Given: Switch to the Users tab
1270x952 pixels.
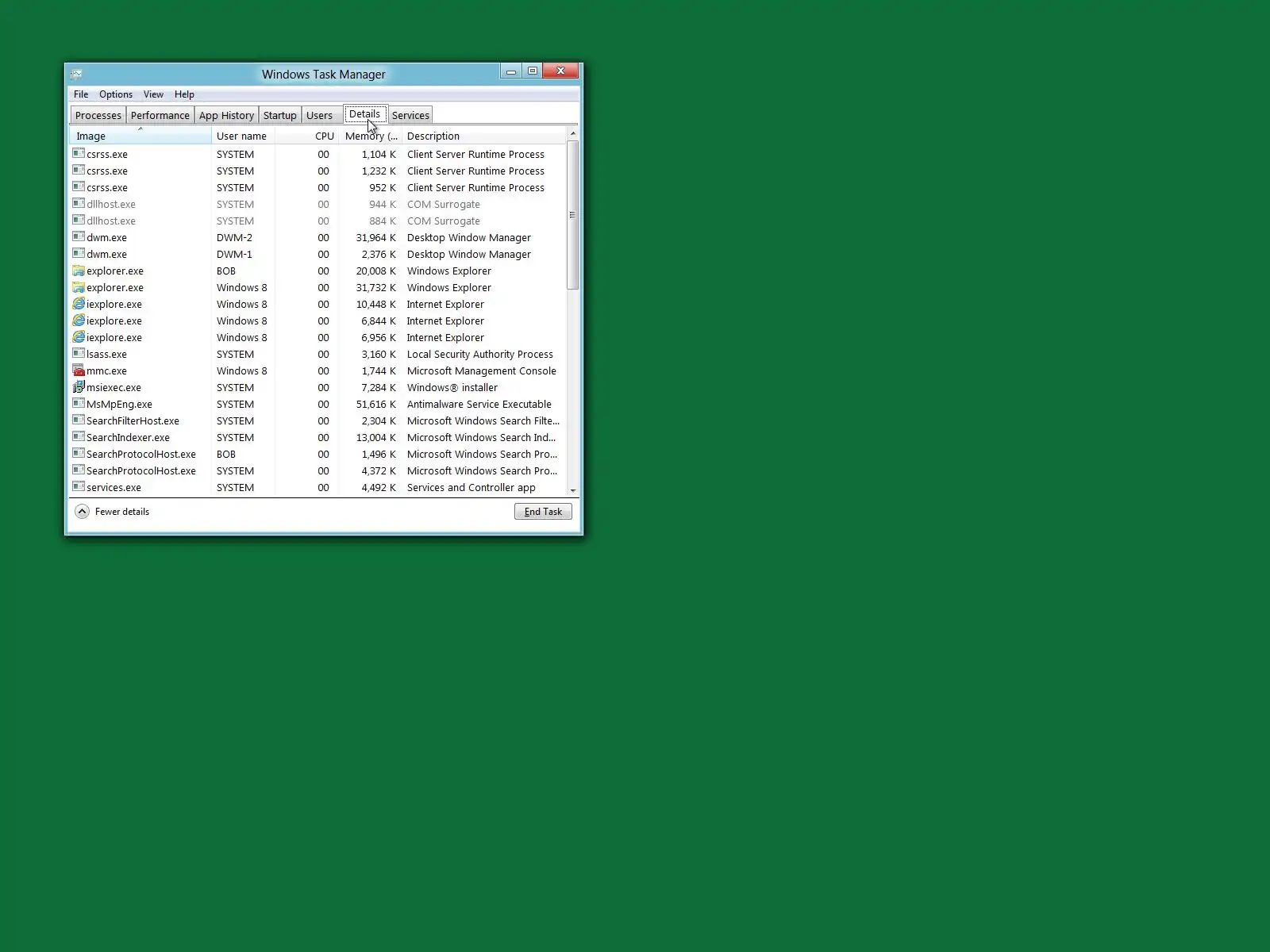Looking at the screenshot, I should [x=320, y=115].
